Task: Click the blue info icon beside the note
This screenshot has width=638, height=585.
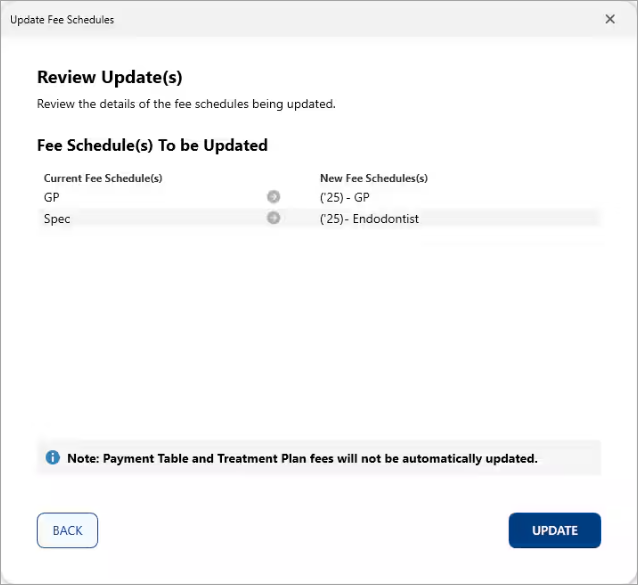Action: pos(53,458)
